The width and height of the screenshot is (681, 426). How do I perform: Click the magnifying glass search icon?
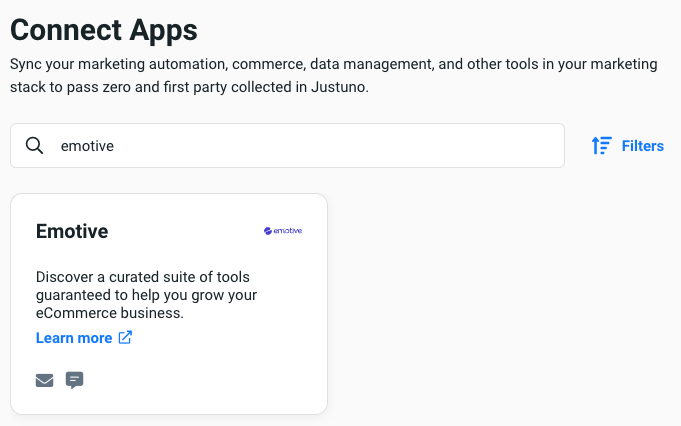tap(34, 146)
